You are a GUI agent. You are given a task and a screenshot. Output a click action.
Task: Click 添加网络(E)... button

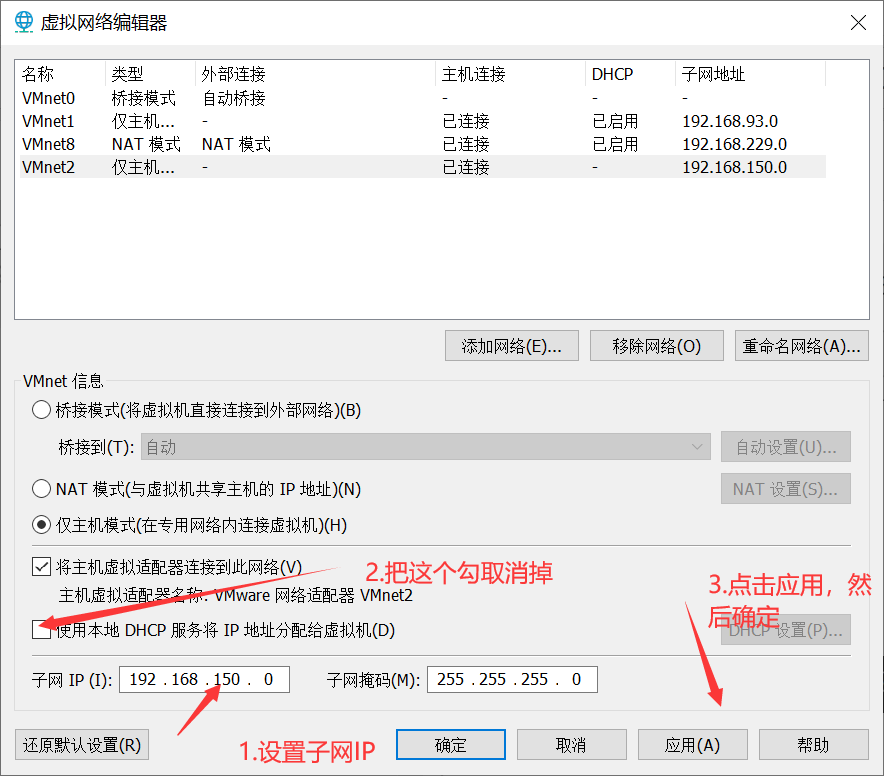click(511, 346)
